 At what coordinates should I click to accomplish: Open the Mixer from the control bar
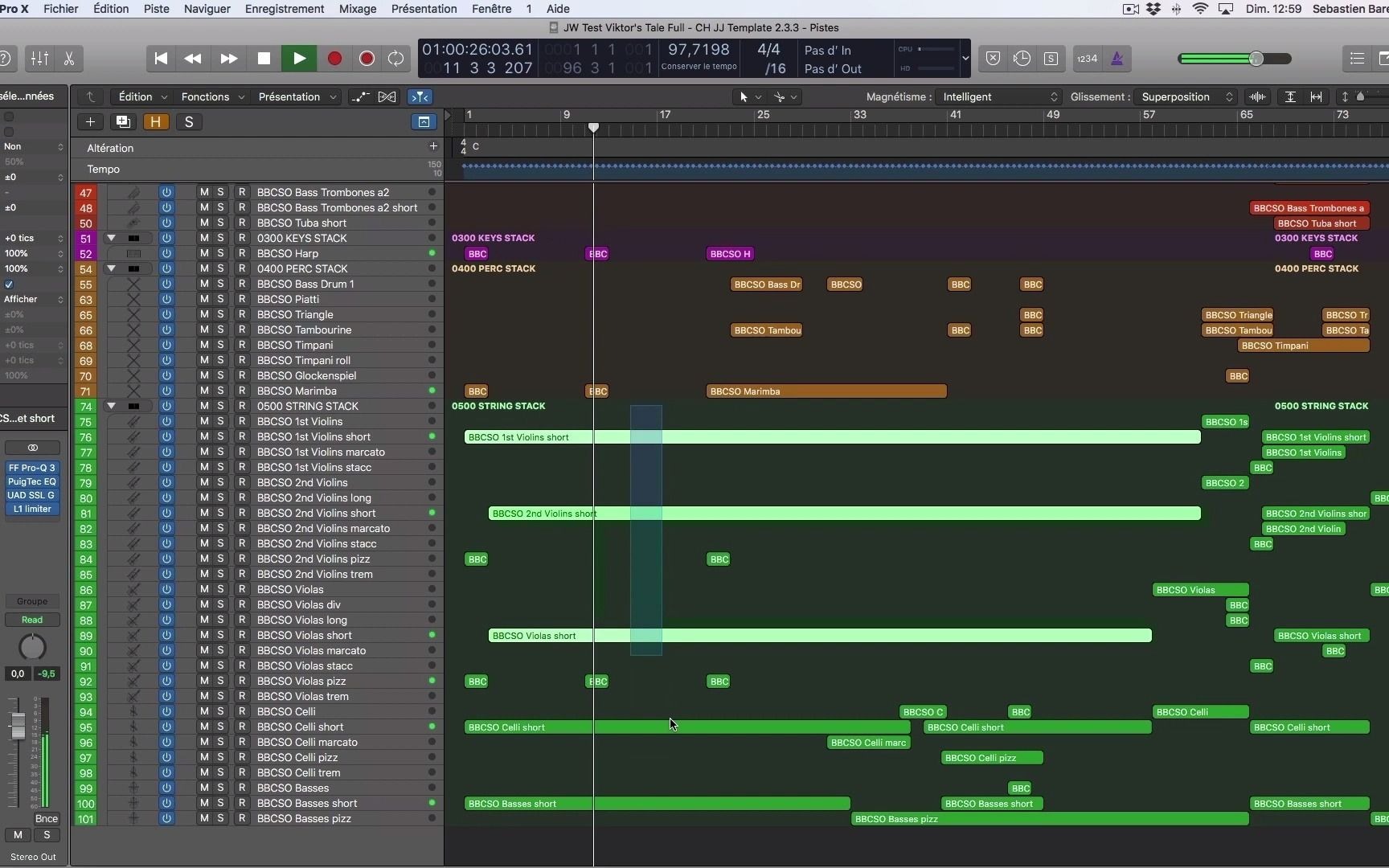(x=39, y=59)
